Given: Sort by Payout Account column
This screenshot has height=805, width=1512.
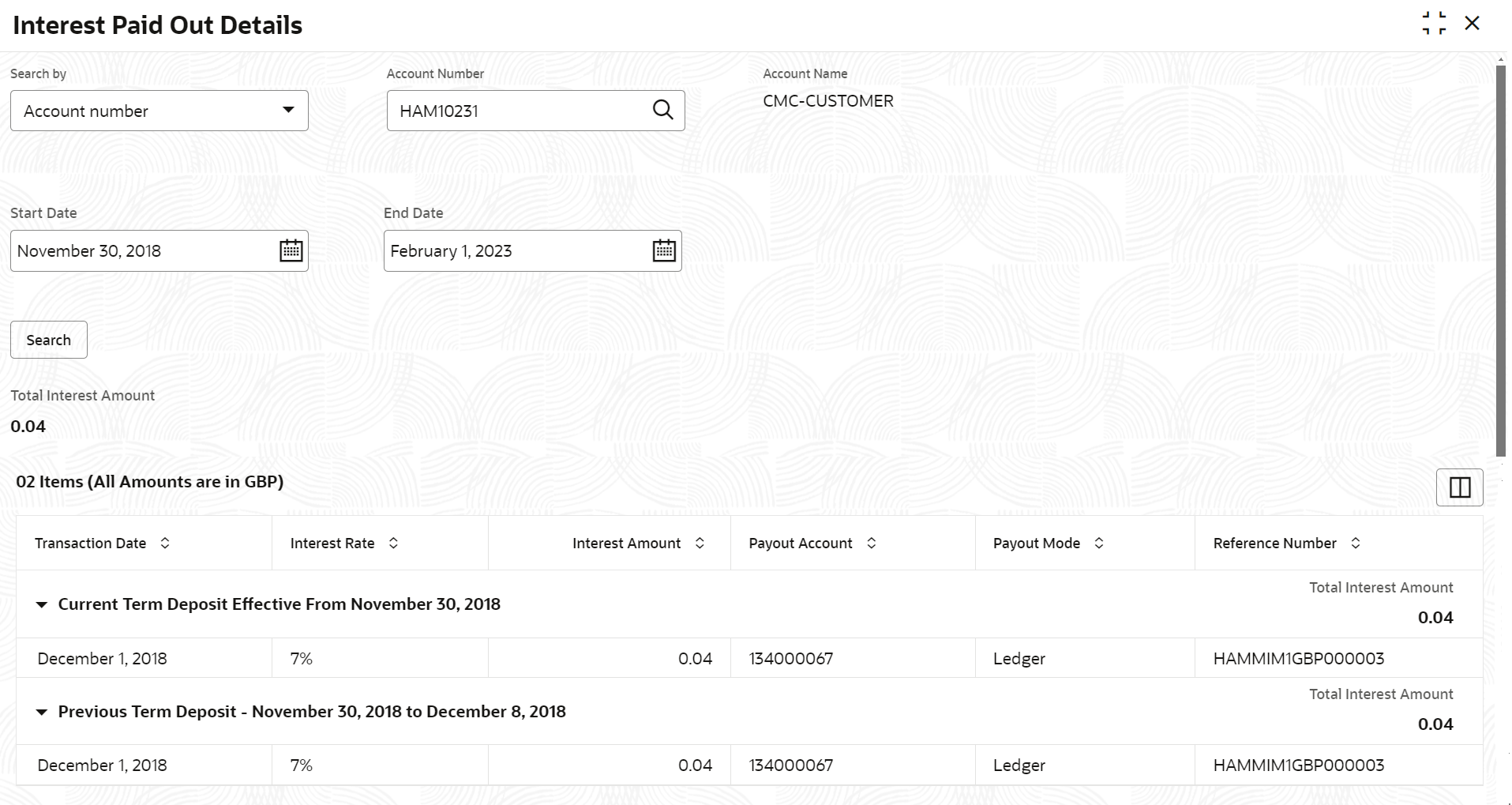Looking at the screenshot, I should (872, 543).
